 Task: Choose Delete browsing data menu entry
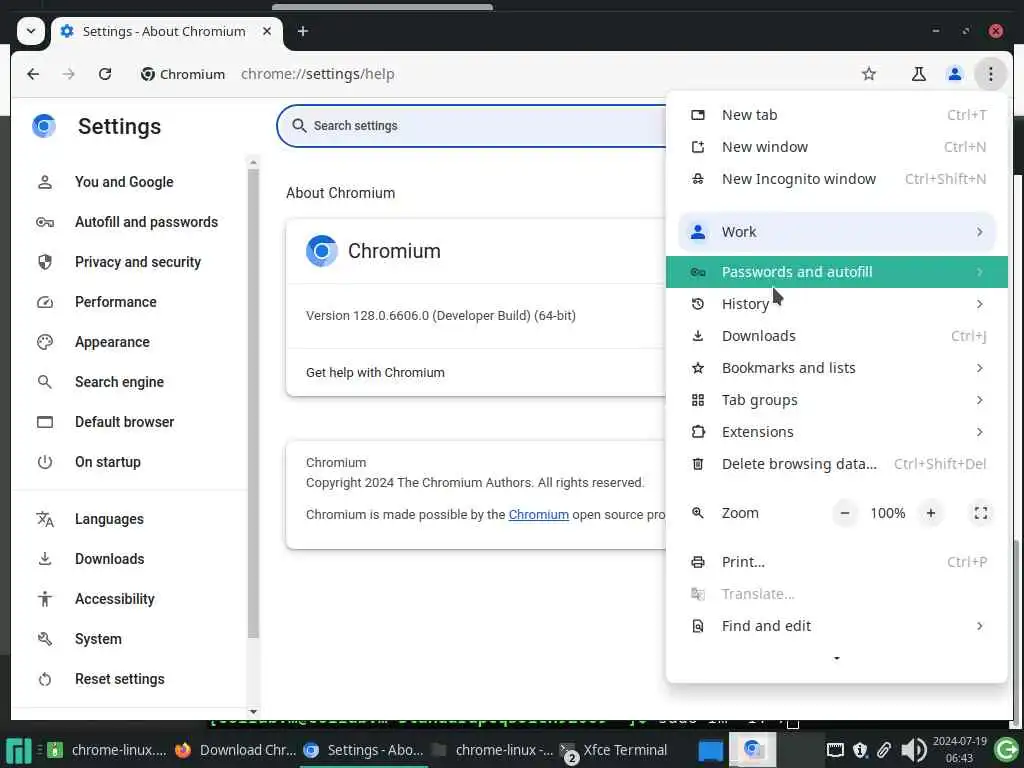coord(837,464)
